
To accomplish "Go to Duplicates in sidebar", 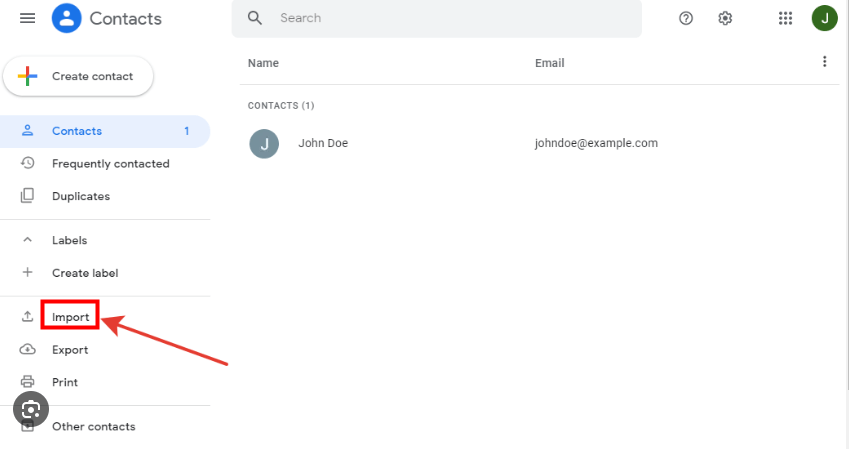I will coord(80,196).
